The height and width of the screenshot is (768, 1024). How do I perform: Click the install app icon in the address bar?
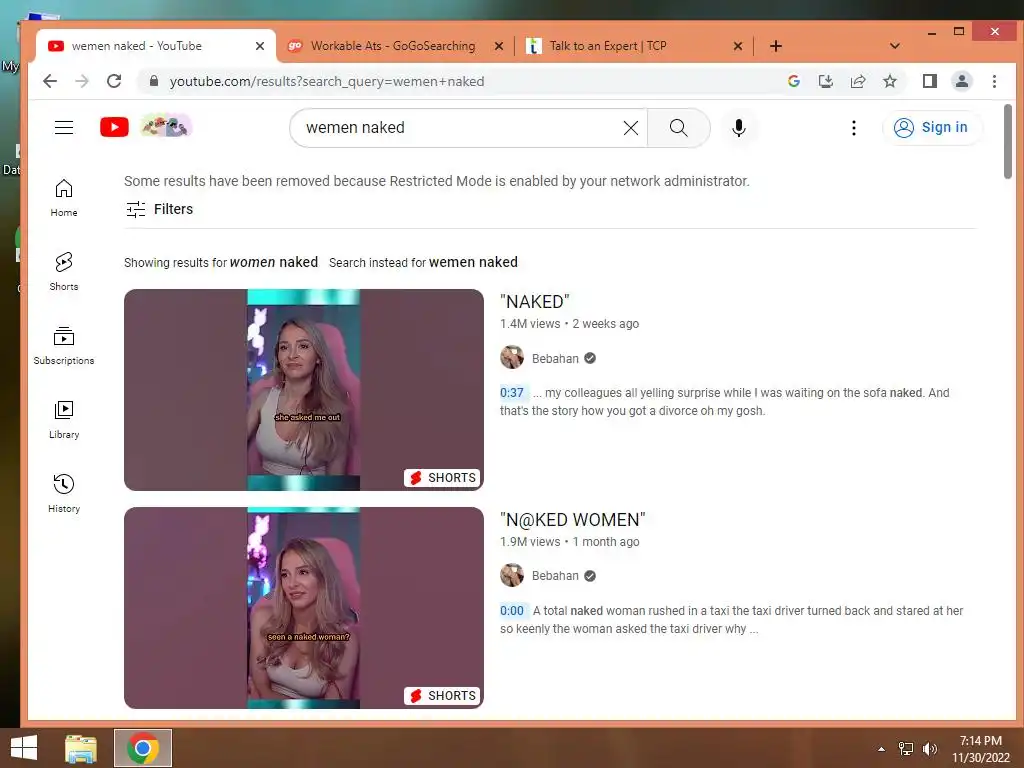pyautogui.click(x=825, y=81)
